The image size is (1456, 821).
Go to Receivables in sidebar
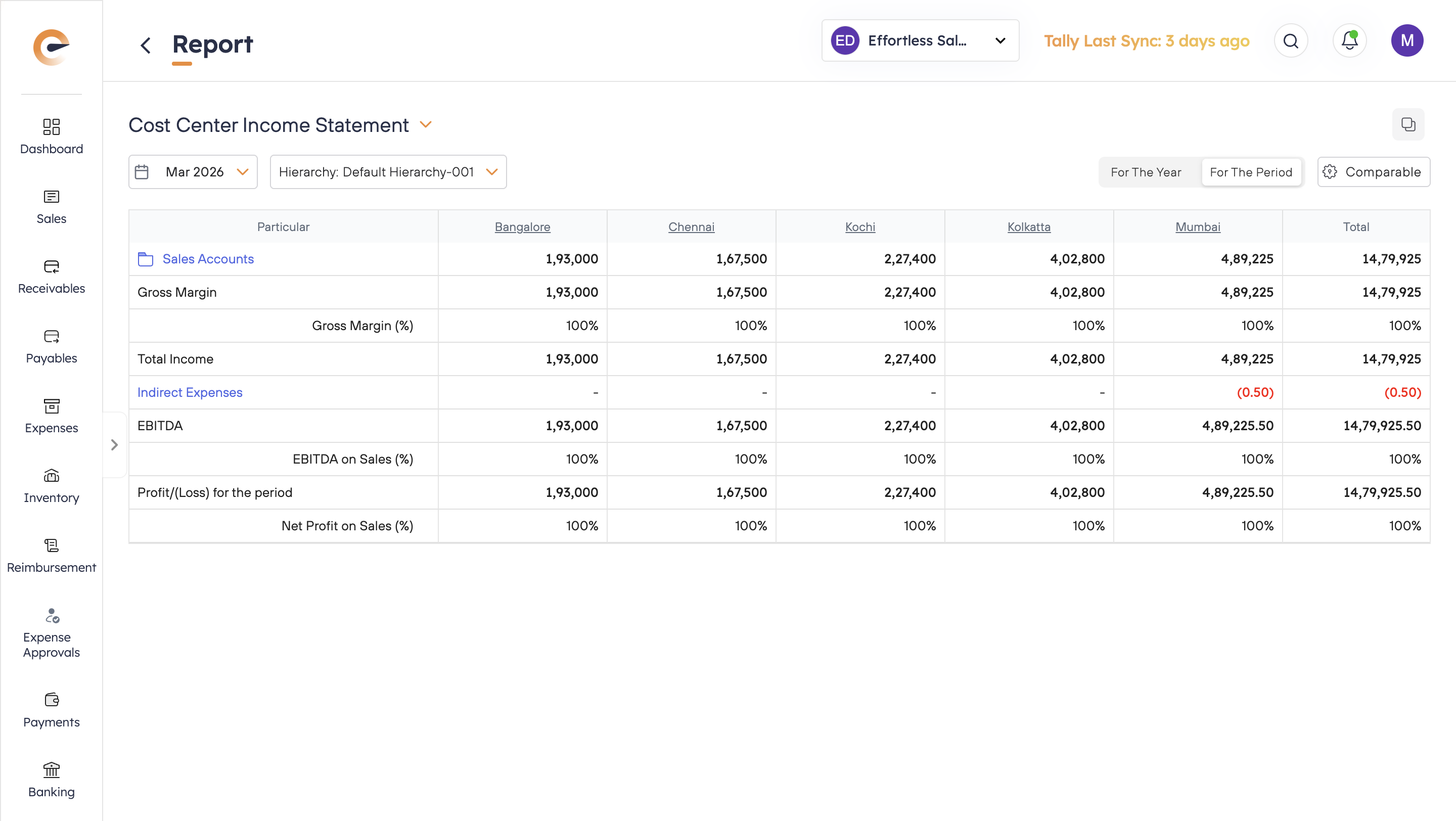coord(51,276)
